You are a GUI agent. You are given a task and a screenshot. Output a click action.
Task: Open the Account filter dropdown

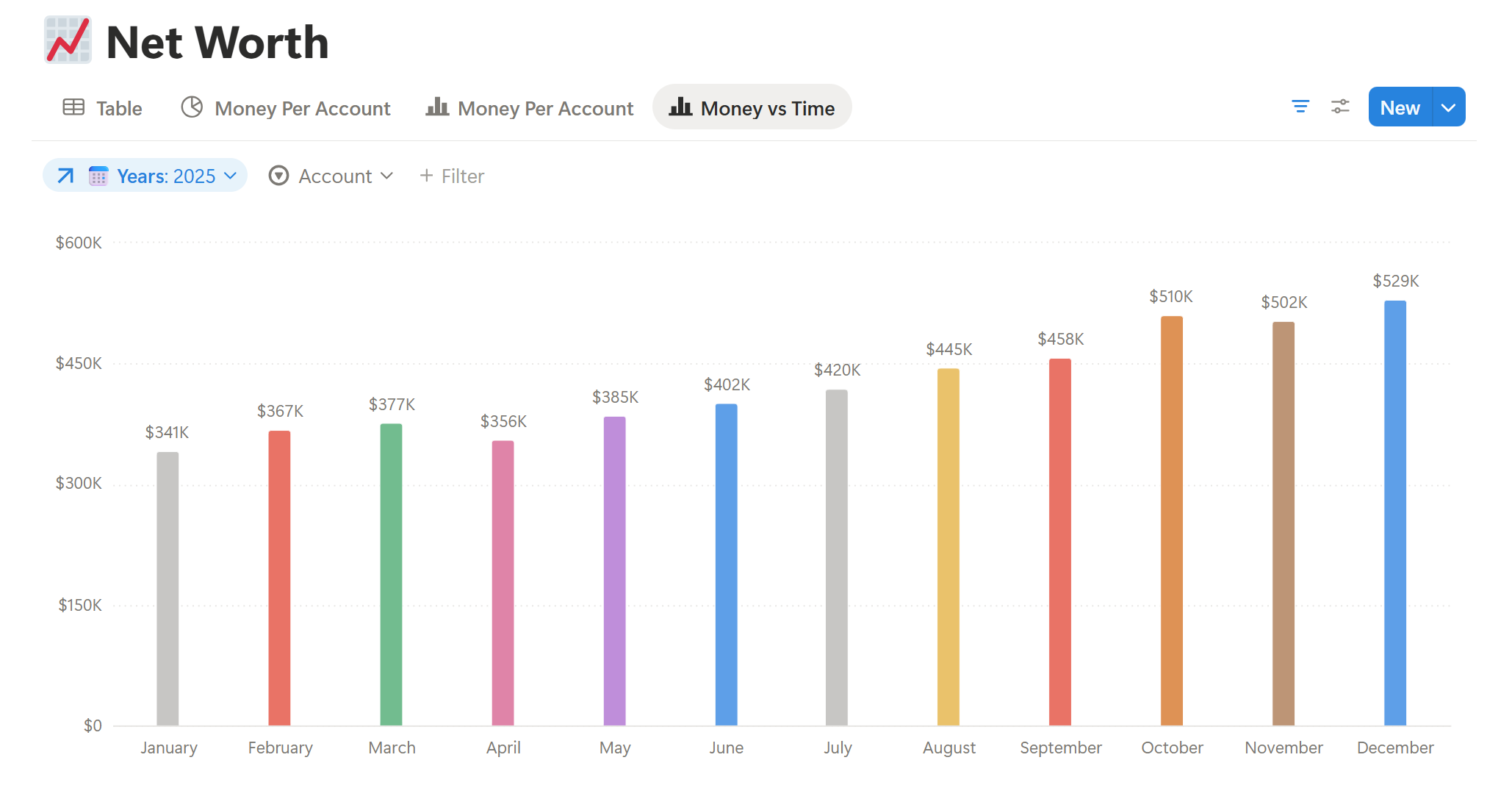tap(336, 176)
